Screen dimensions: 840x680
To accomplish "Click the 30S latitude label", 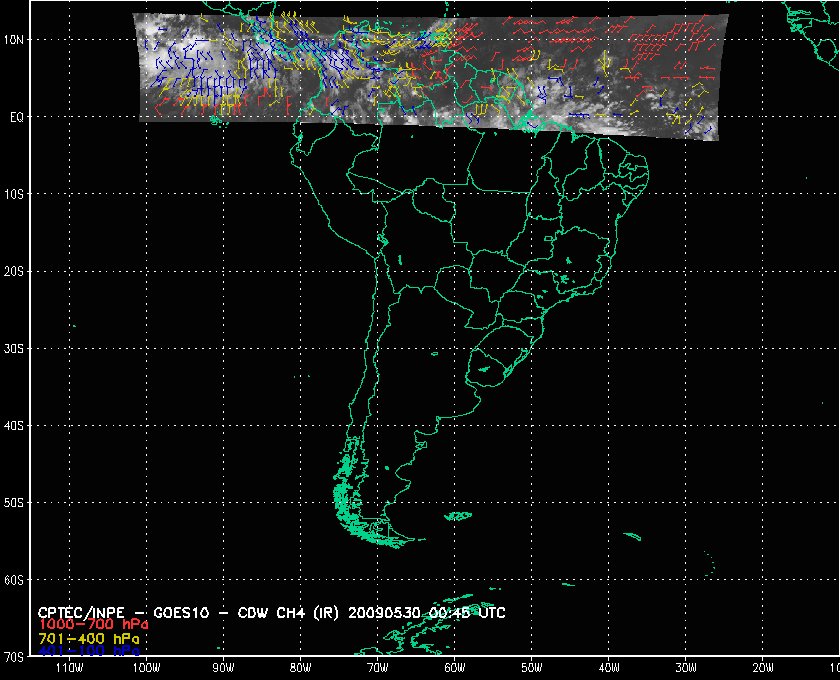I will tap(14, 348).
